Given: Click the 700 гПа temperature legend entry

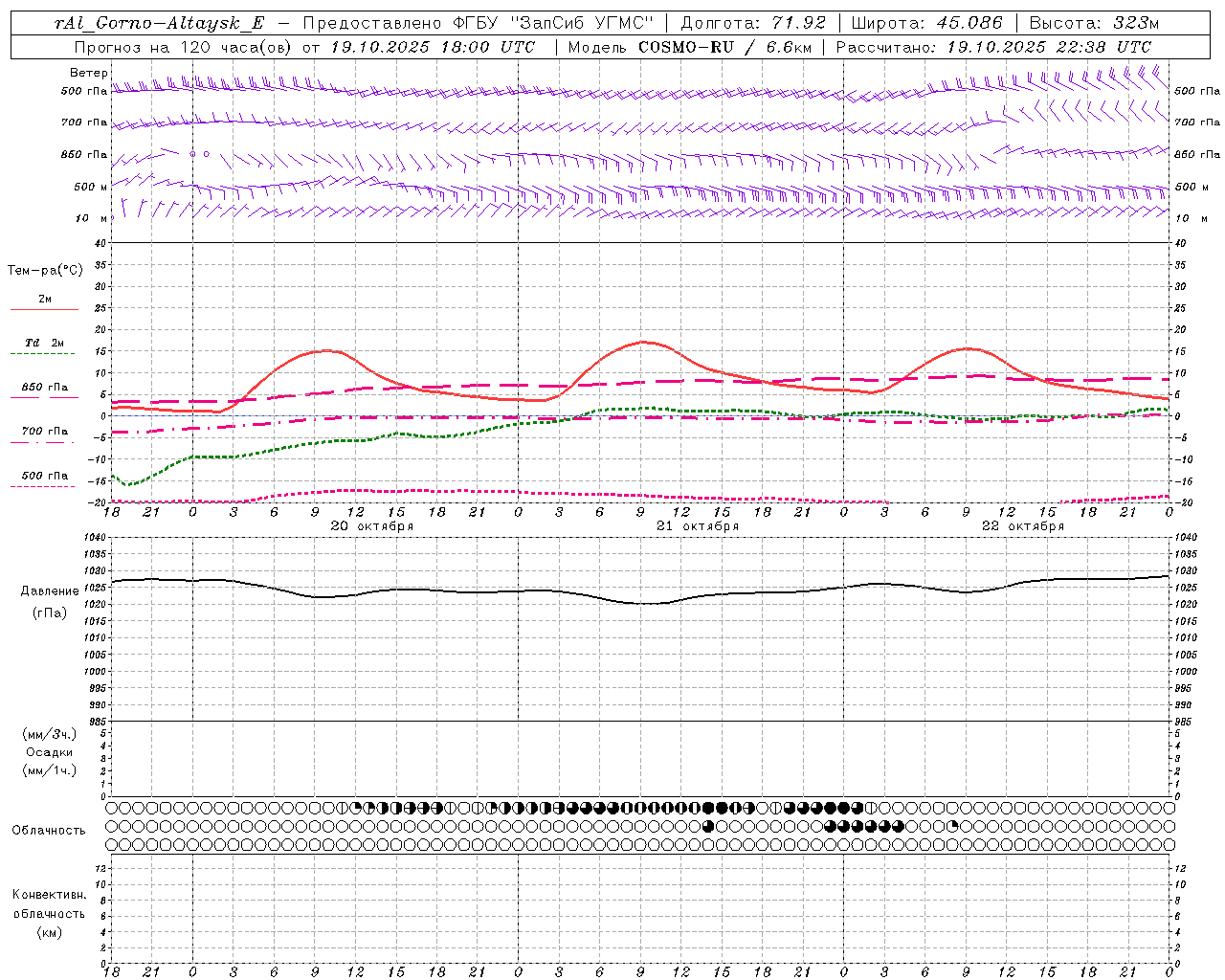Looking at the screenshot, I should tap(45, 432).
